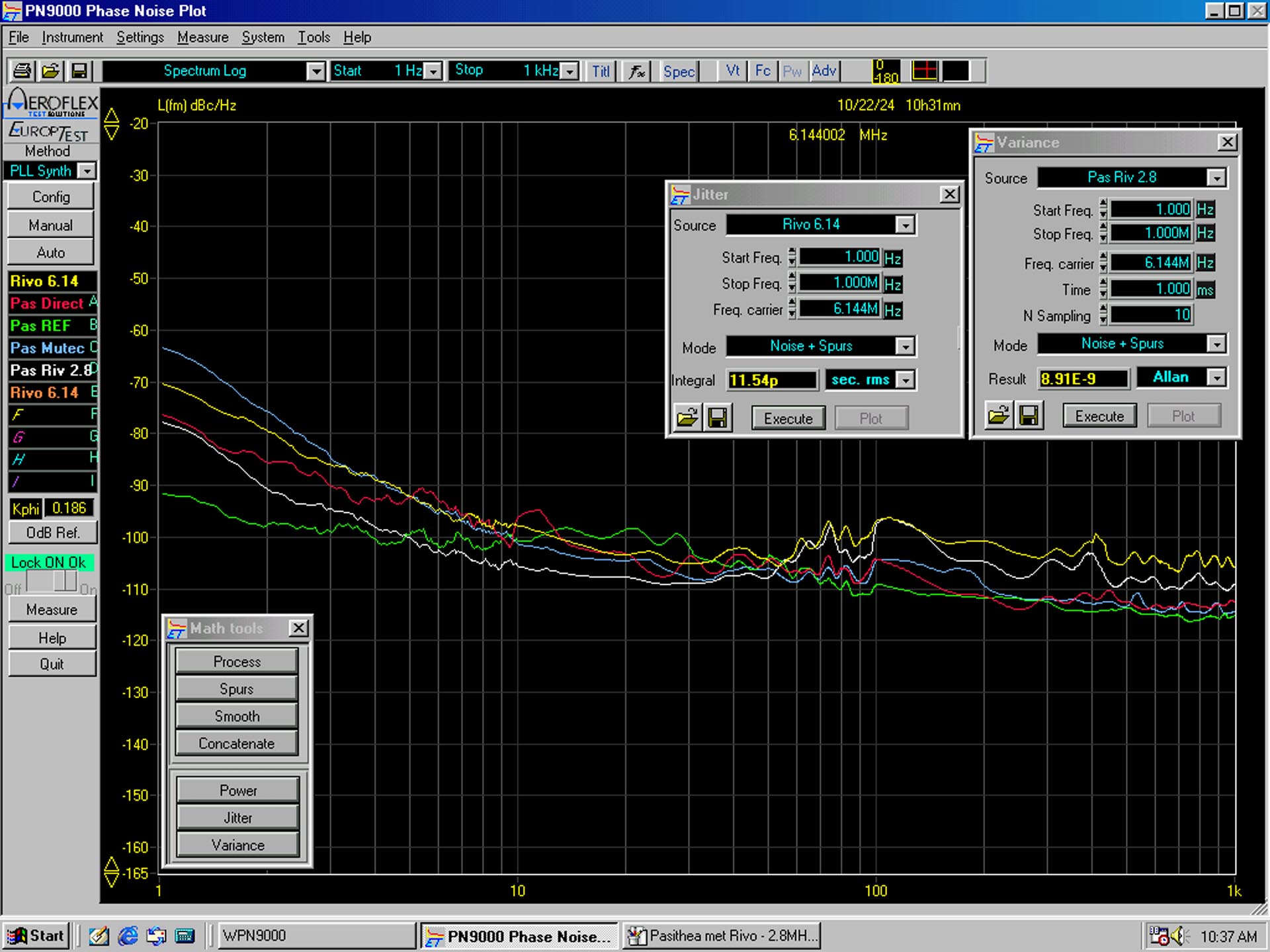
Task: Save using the toolbar floppy disk icon
Action: point(79,71)
